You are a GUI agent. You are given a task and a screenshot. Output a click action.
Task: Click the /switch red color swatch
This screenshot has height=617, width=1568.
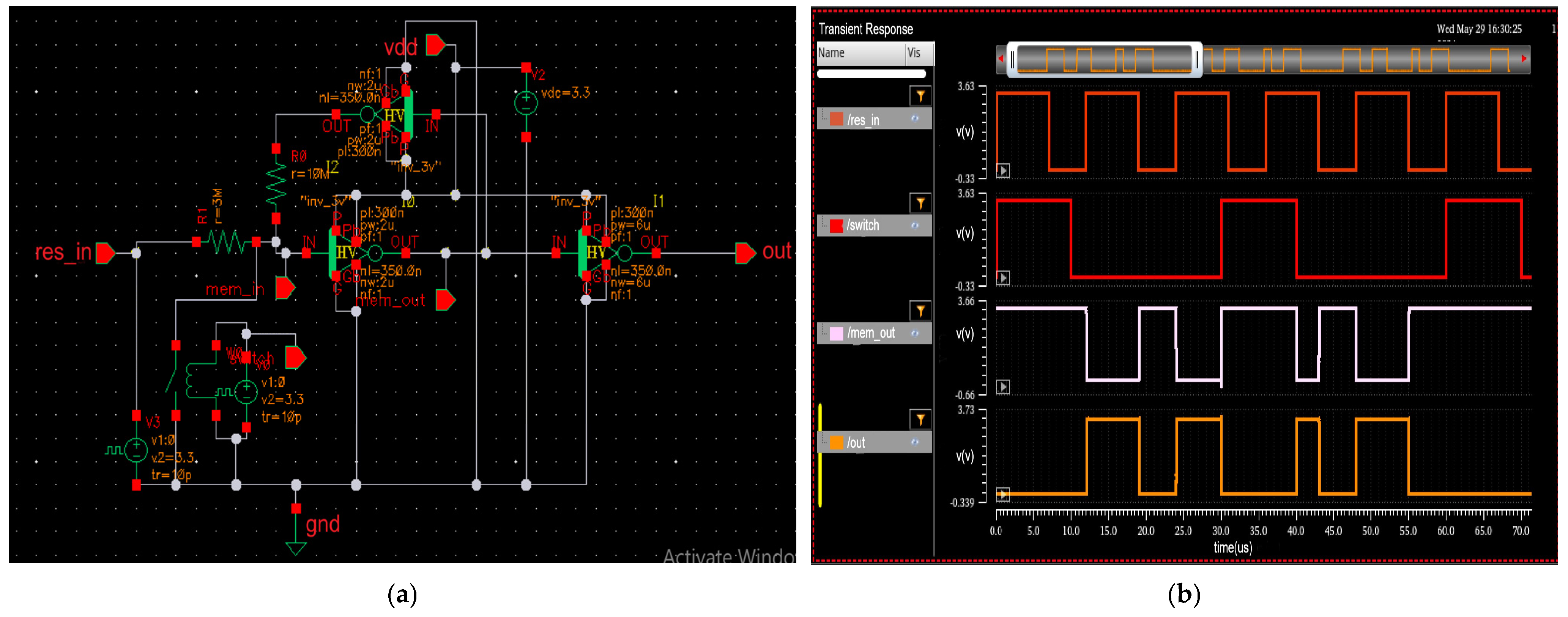[x=836, y=226]
